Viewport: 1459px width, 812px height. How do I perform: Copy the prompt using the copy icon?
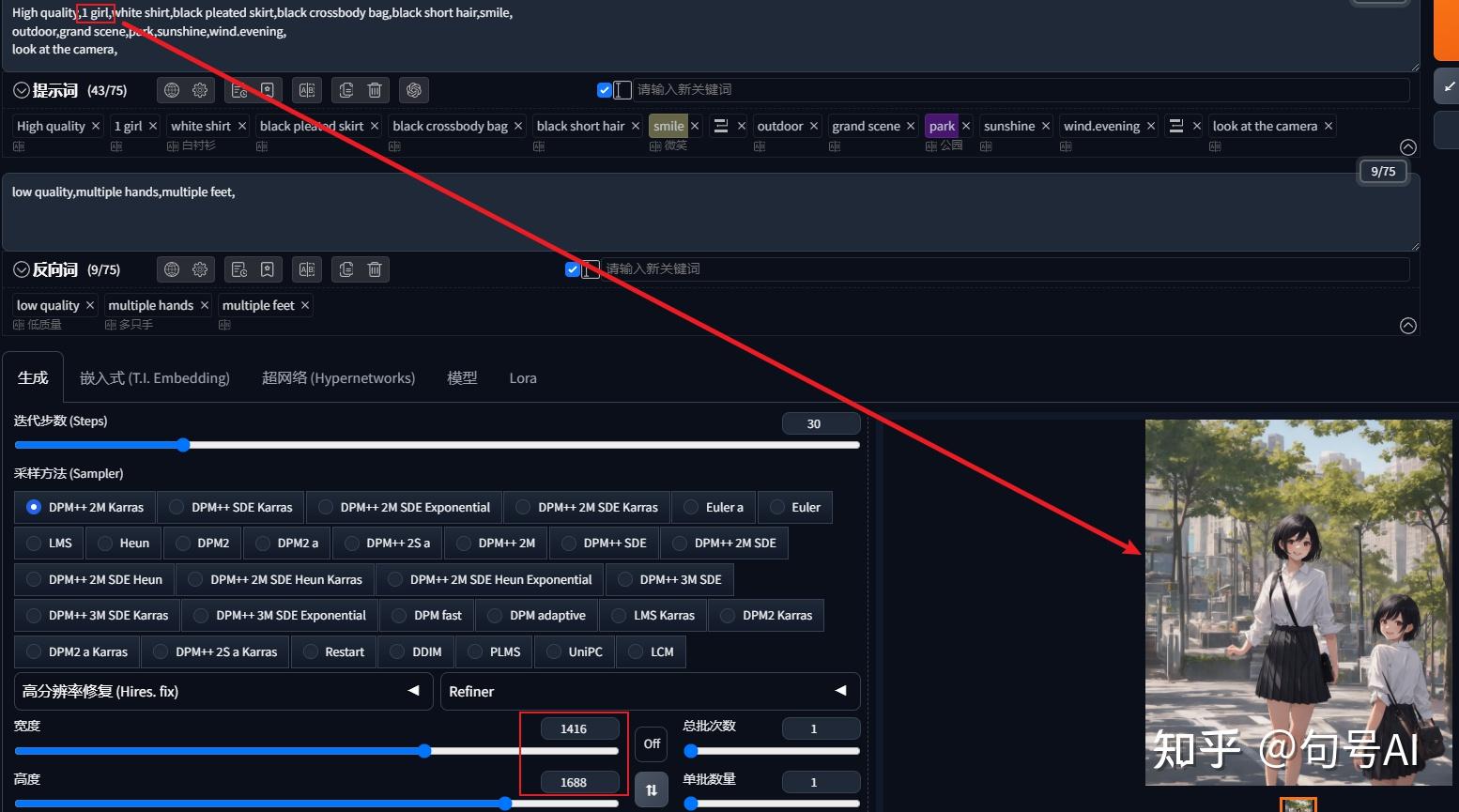pos(346,89)
